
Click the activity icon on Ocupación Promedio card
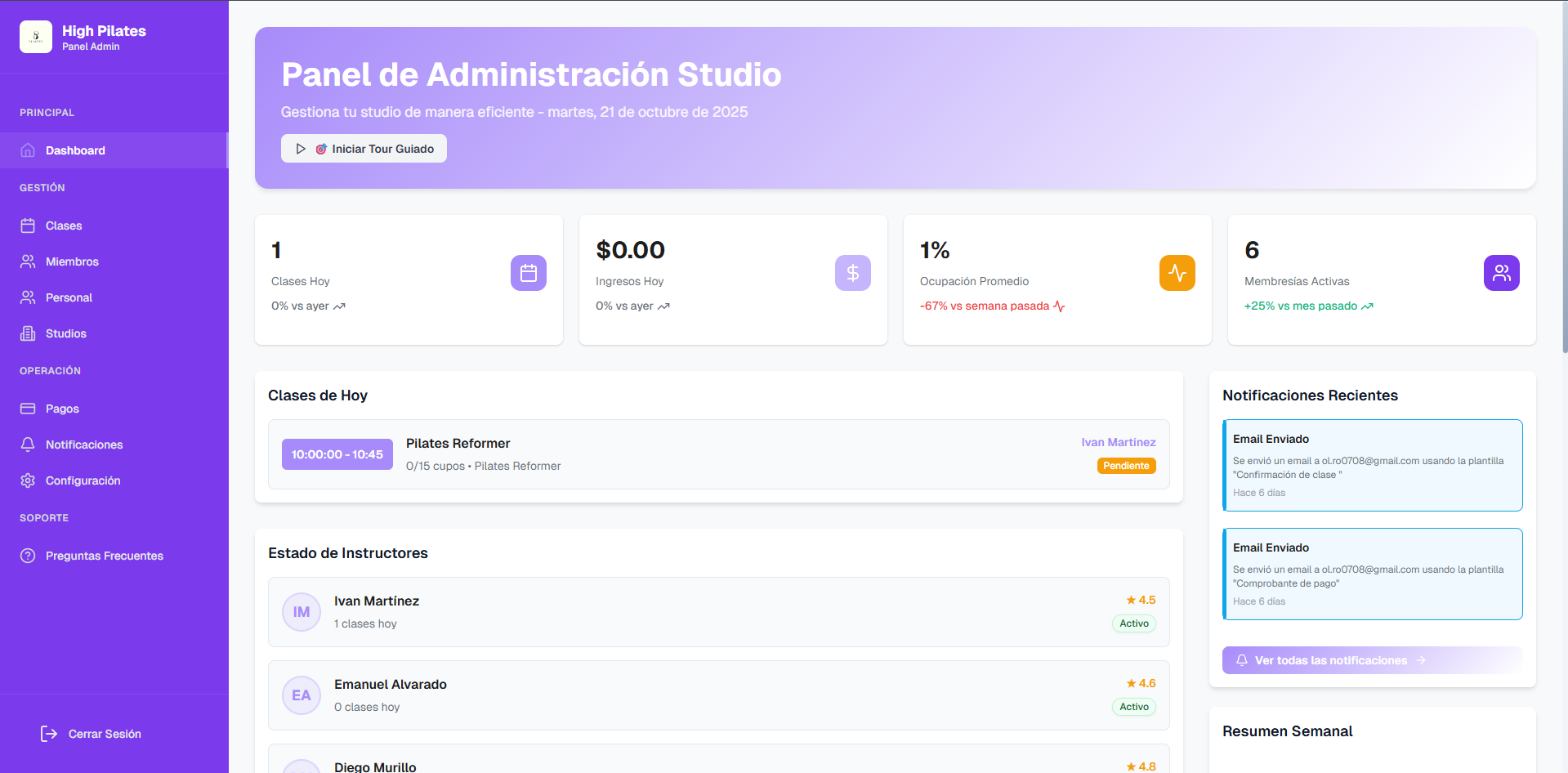(1177, 273)
